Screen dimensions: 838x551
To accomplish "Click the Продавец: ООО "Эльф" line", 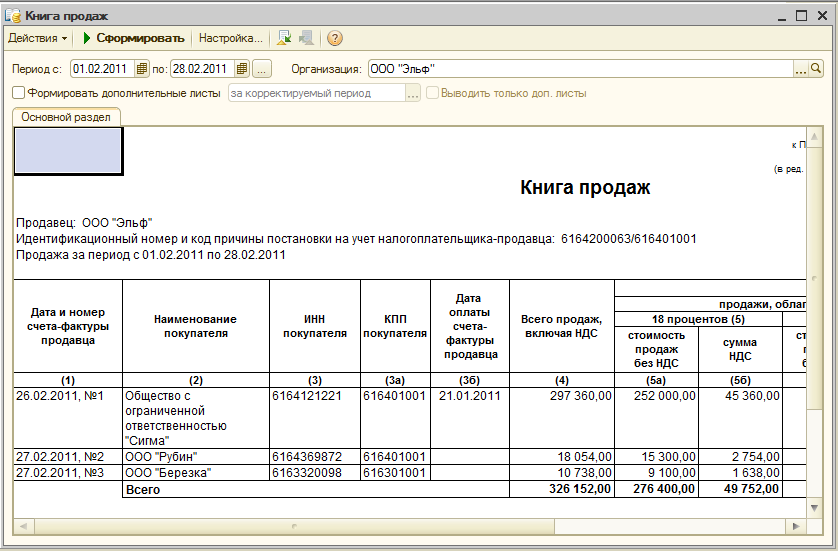I will [x=84, y=223].
